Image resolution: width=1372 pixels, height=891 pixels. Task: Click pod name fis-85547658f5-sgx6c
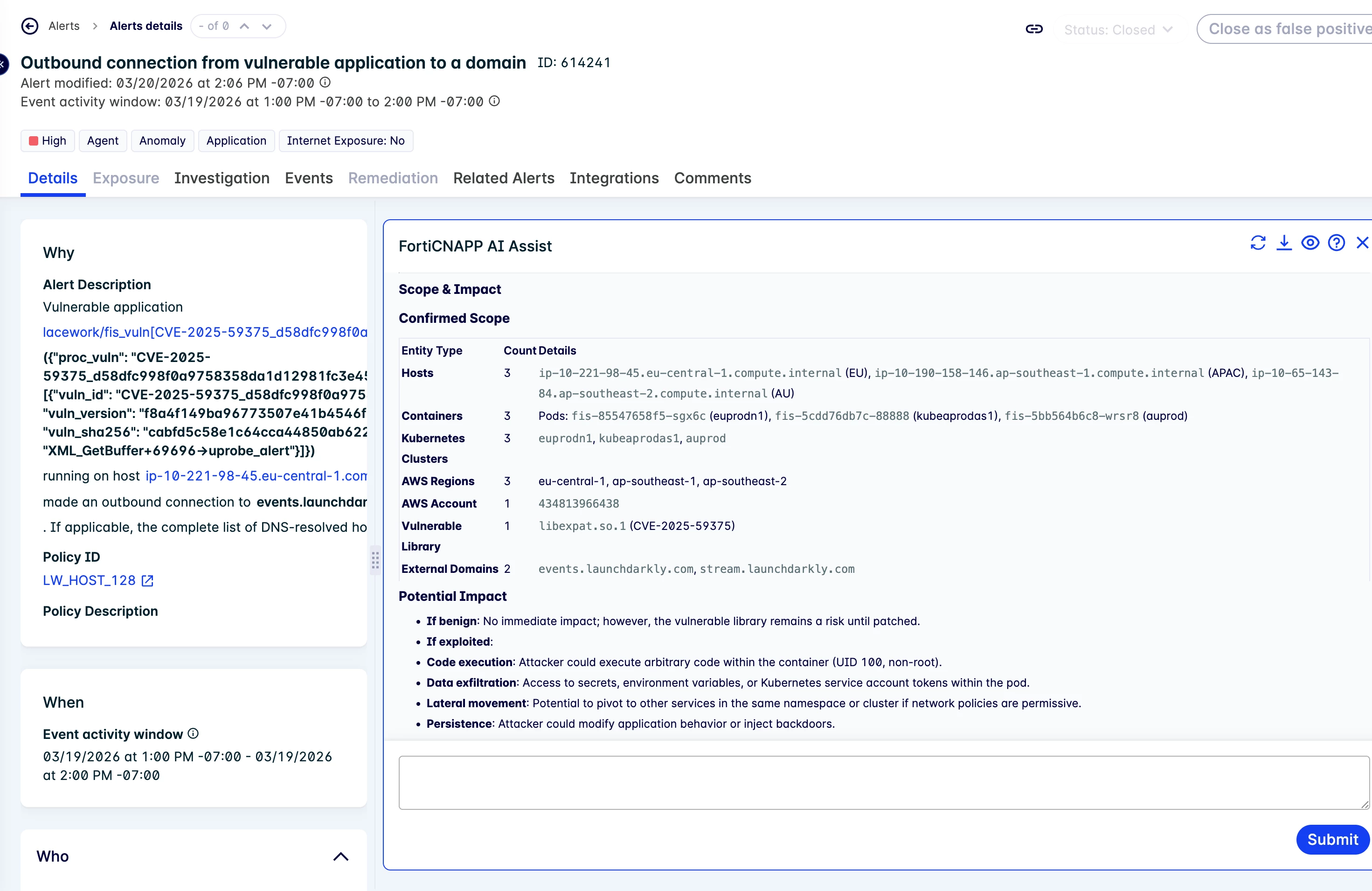(x=638, y=416)
